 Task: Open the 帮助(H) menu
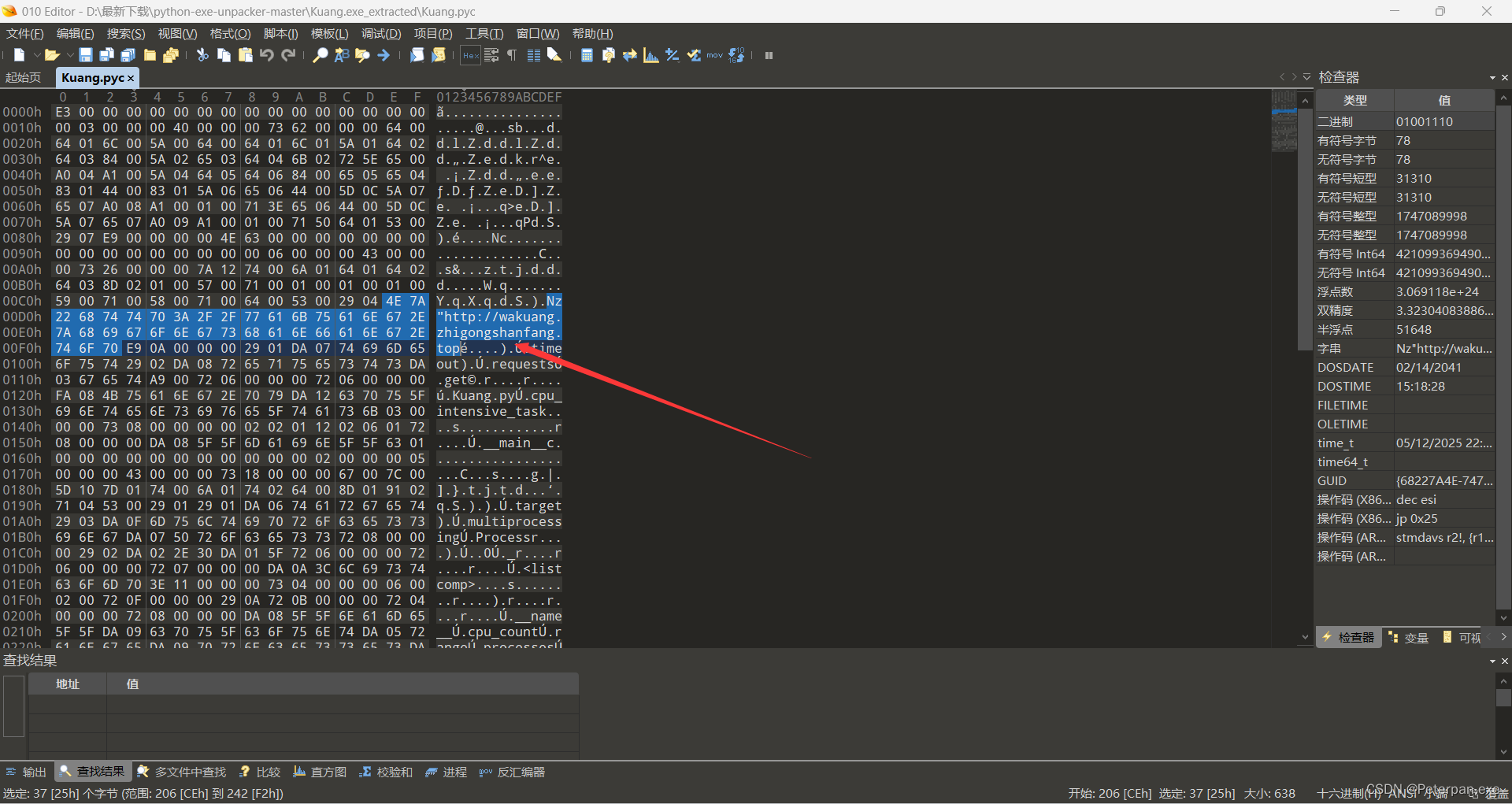click(x=592, y=34)
